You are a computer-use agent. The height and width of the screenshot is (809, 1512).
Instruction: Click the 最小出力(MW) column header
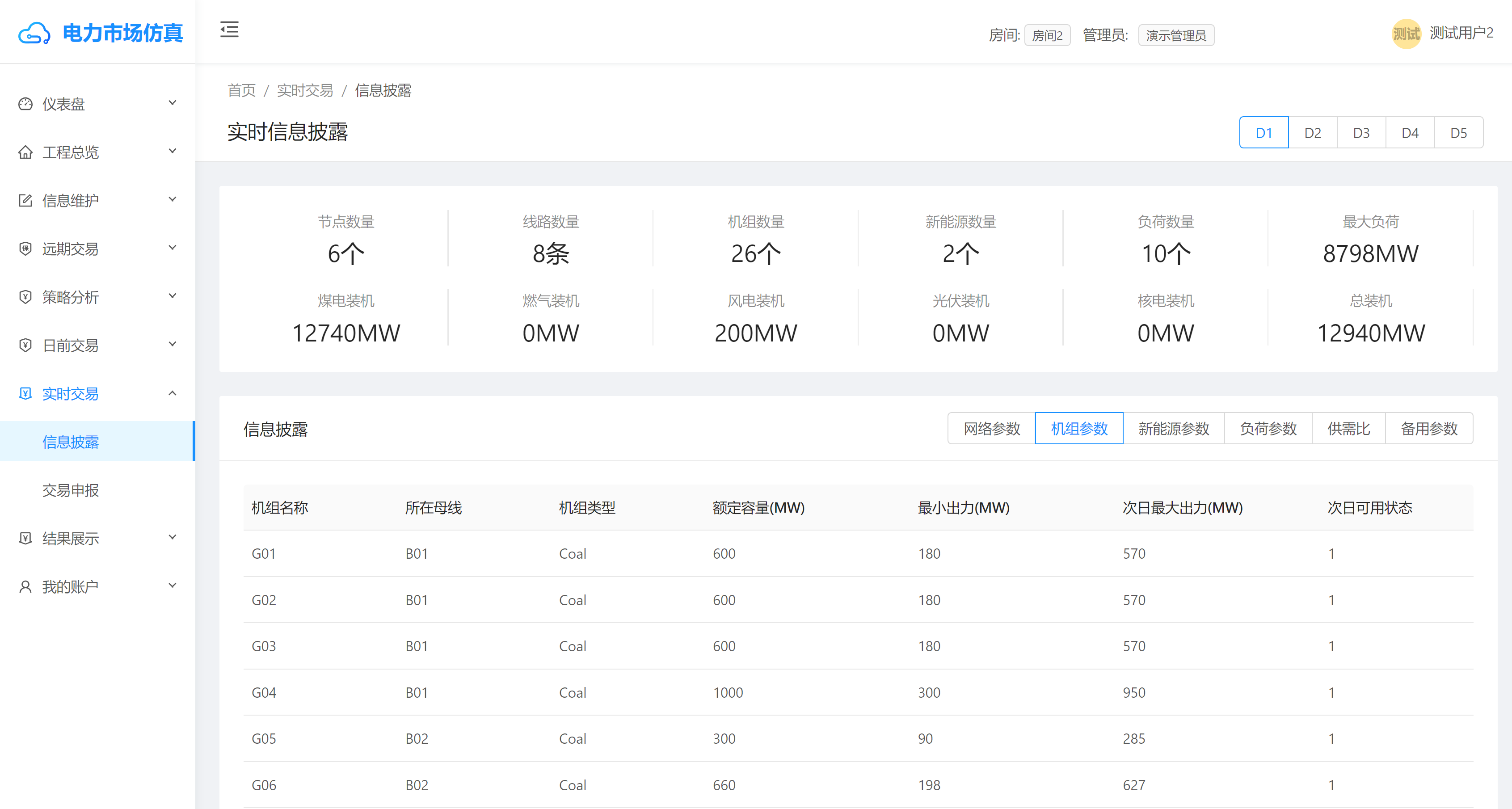coord(963,507)
